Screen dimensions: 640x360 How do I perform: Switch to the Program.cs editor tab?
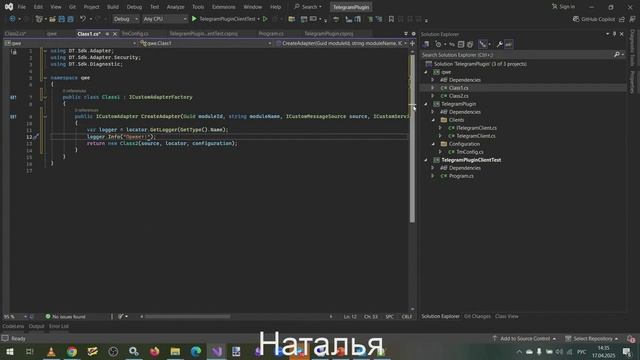click(271, 34)
